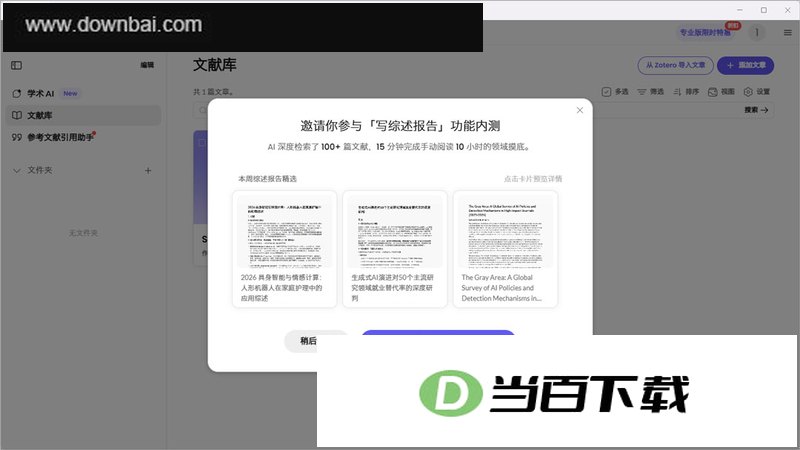Click the 搜索 arrow button
The height and width of the screenshot is (450, 800).
point(756,110)
